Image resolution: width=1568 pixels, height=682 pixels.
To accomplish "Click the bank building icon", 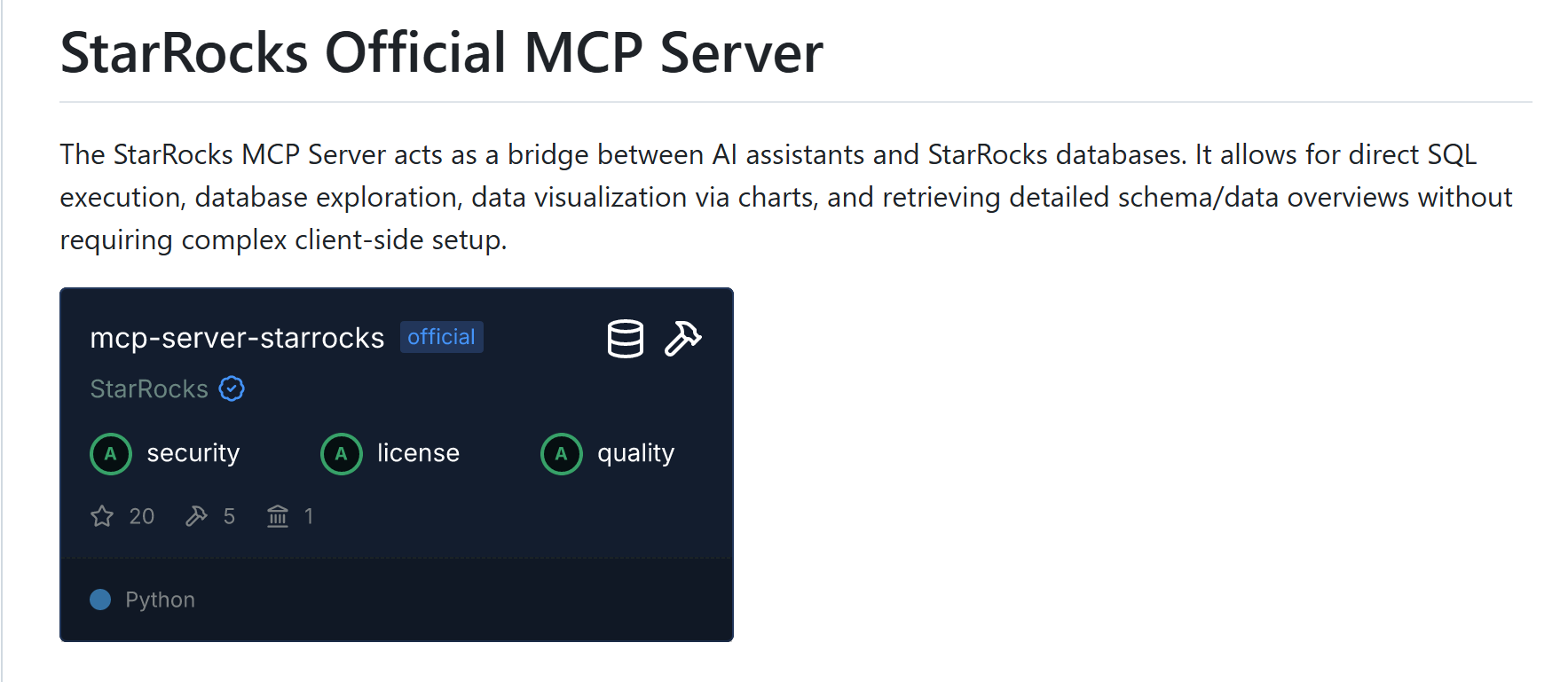I will (x=278, y=516).
